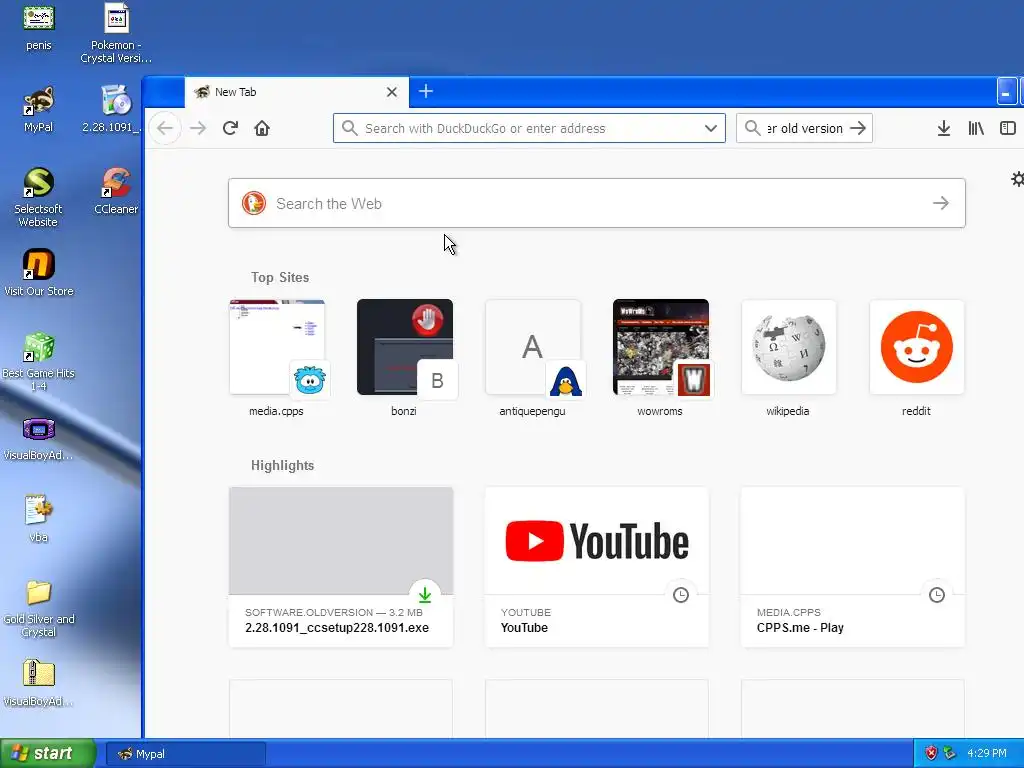
Task: Expand the address bar history dropdown
Action: (711, 128)
